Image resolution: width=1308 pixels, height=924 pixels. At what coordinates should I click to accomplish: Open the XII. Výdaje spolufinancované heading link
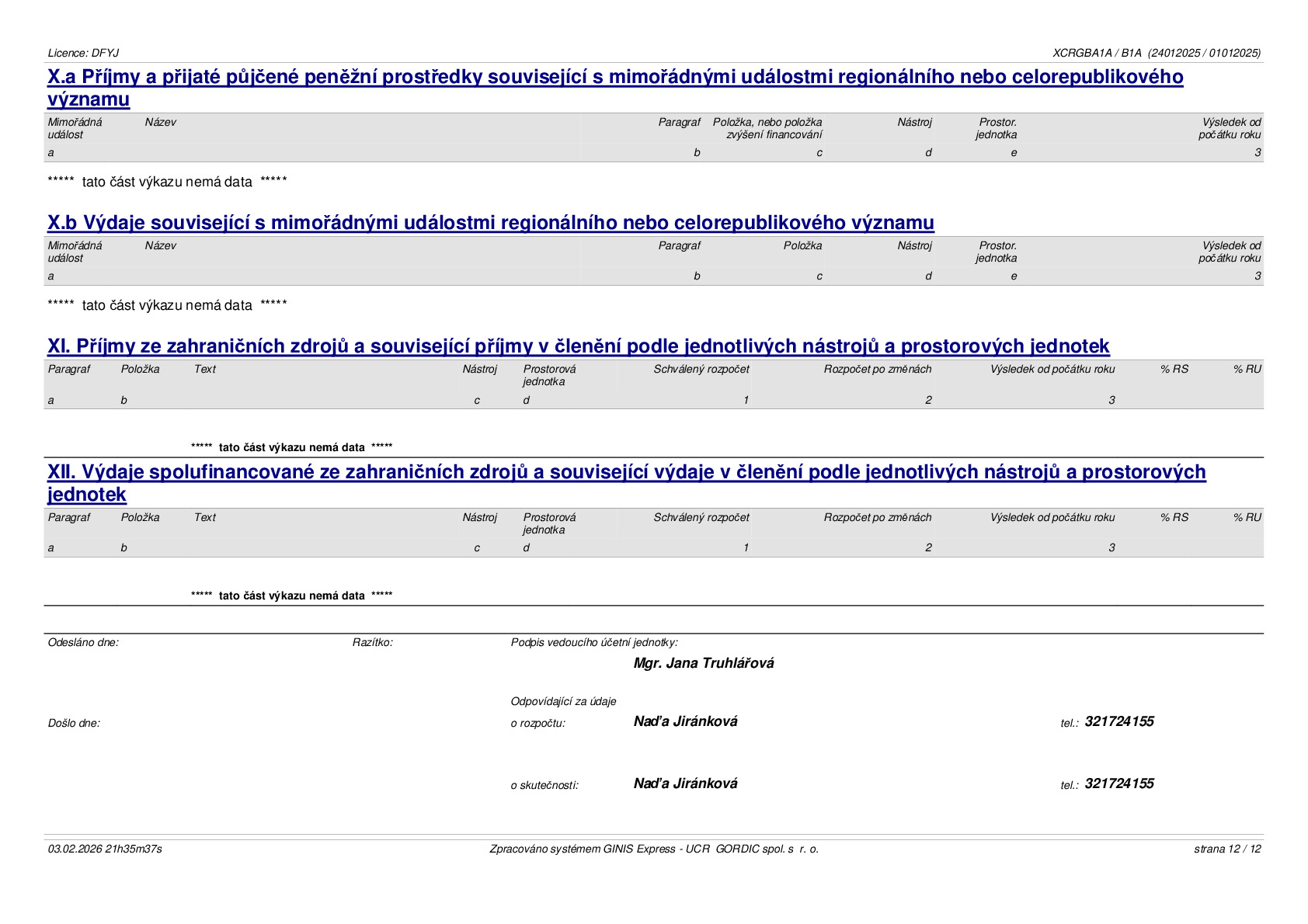click(627, 483)
